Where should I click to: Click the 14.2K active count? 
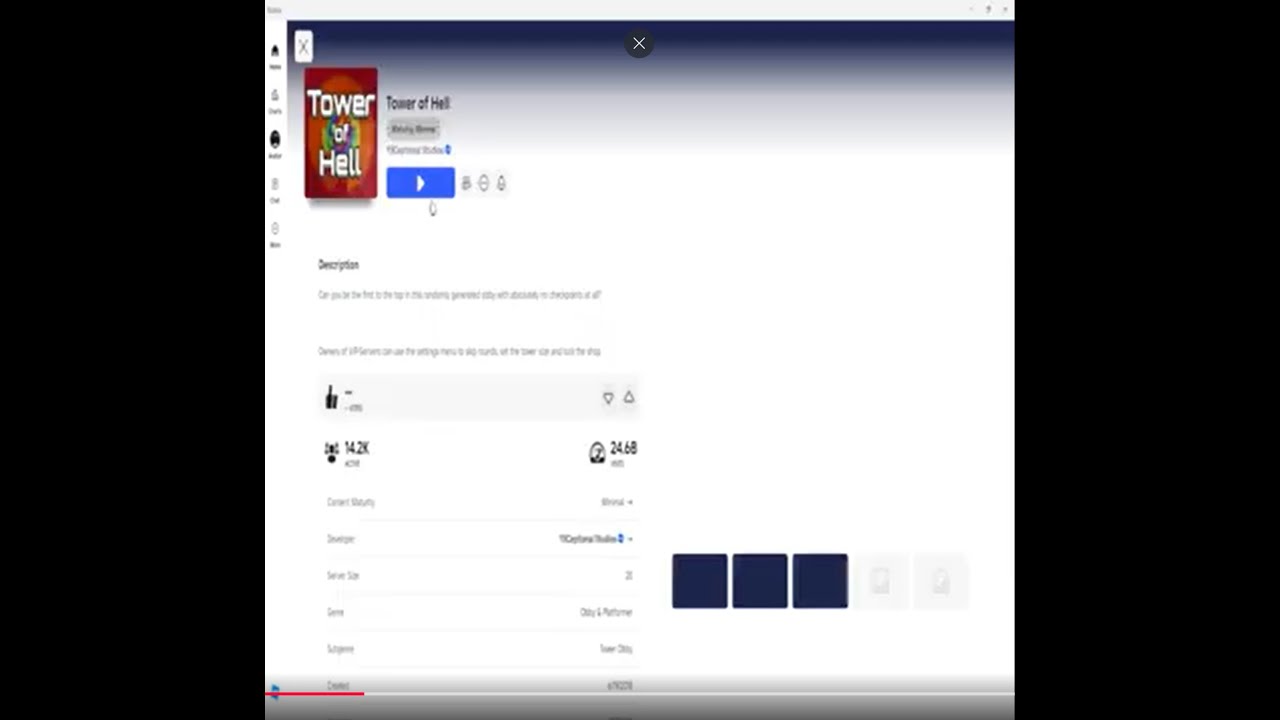(x=357, y=448)
